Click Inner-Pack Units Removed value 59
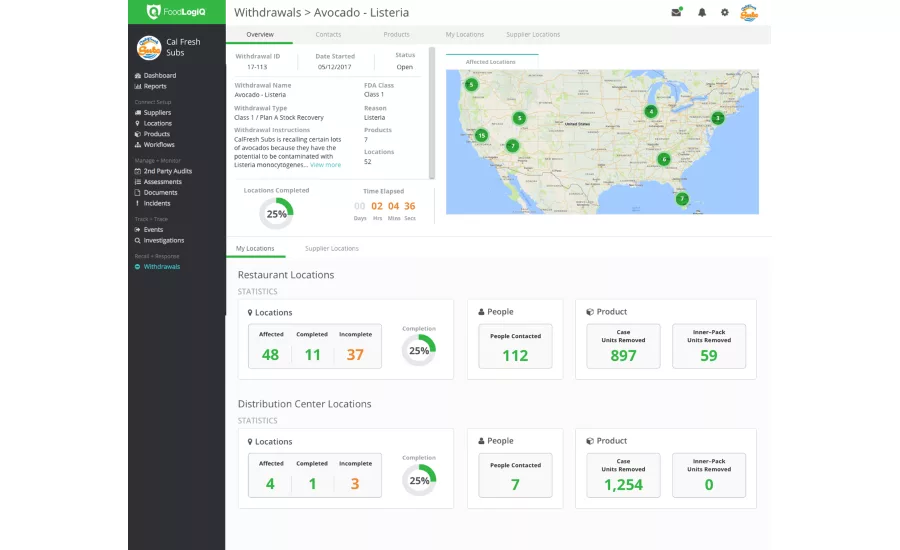Screen dimensions: 900x550 [x=709, y=356]
